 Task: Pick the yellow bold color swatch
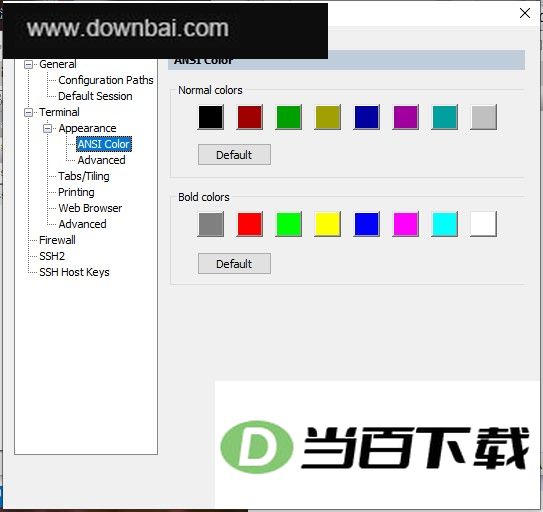pyautogui.click(x=328, y=224)
